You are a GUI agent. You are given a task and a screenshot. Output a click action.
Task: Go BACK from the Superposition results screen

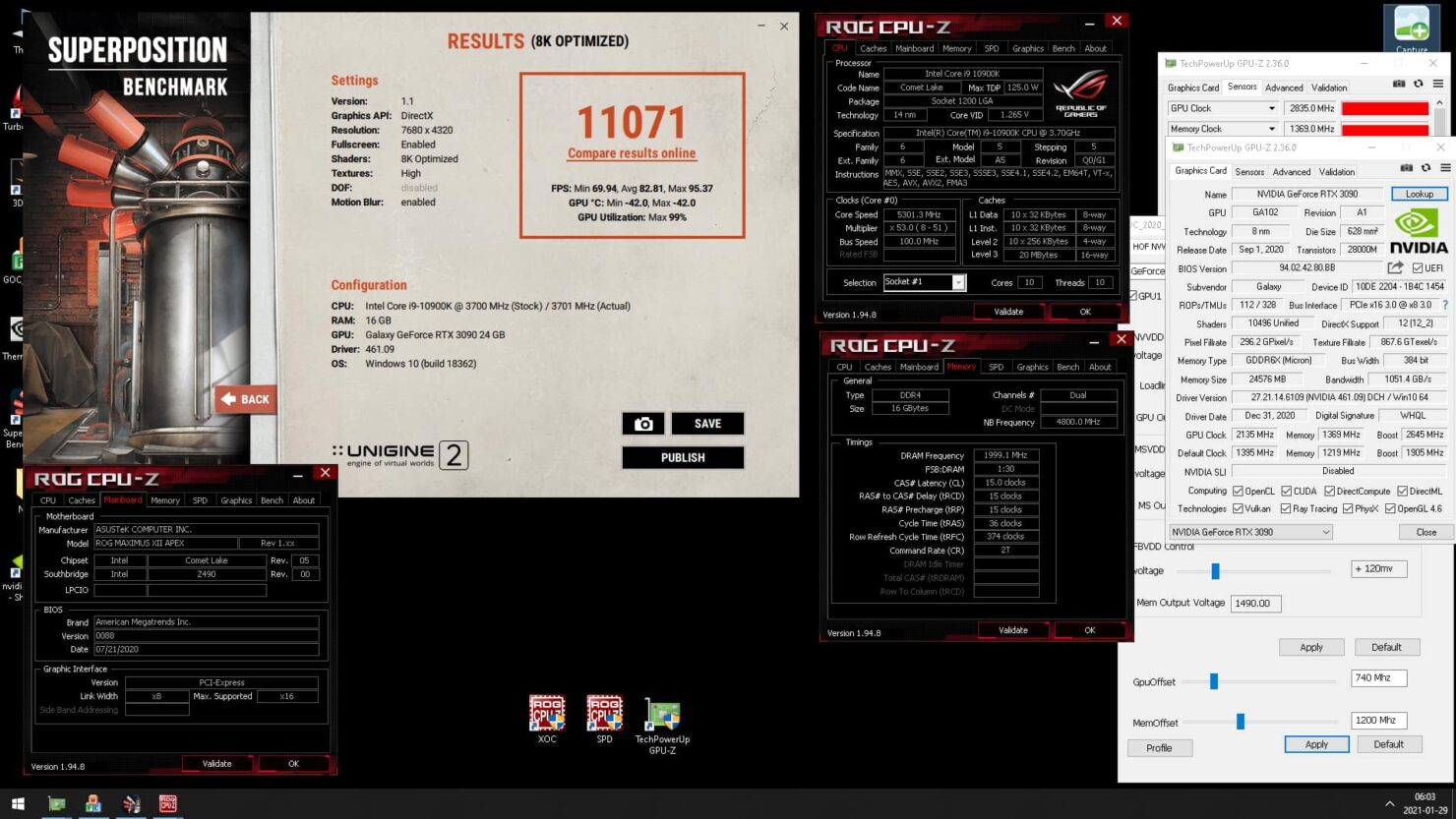[245, 399]
